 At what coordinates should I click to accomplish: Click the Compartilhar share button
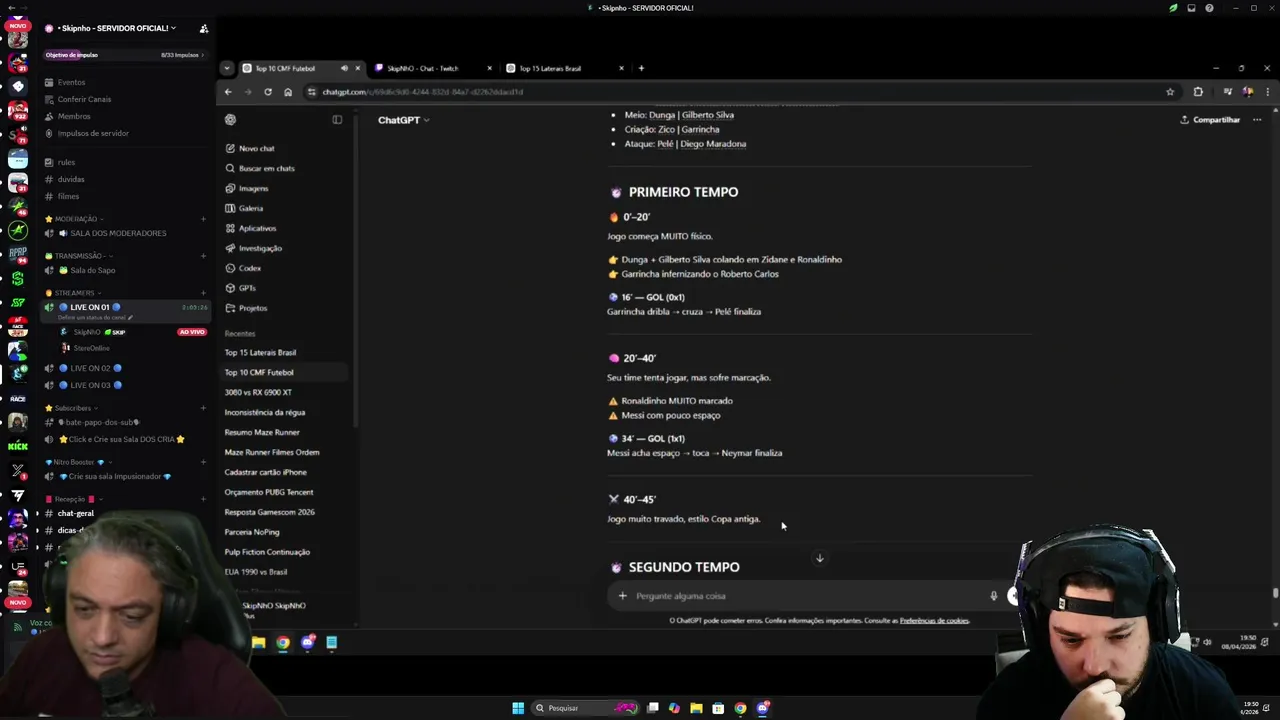(1210, 120)
